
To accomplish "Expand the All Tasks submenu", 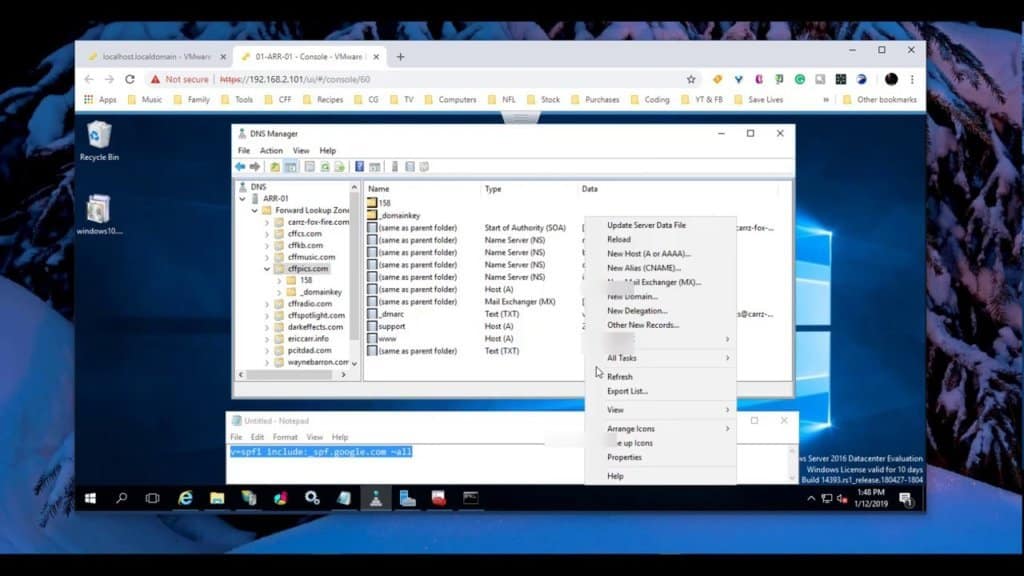I will click(x=660, y=358).
